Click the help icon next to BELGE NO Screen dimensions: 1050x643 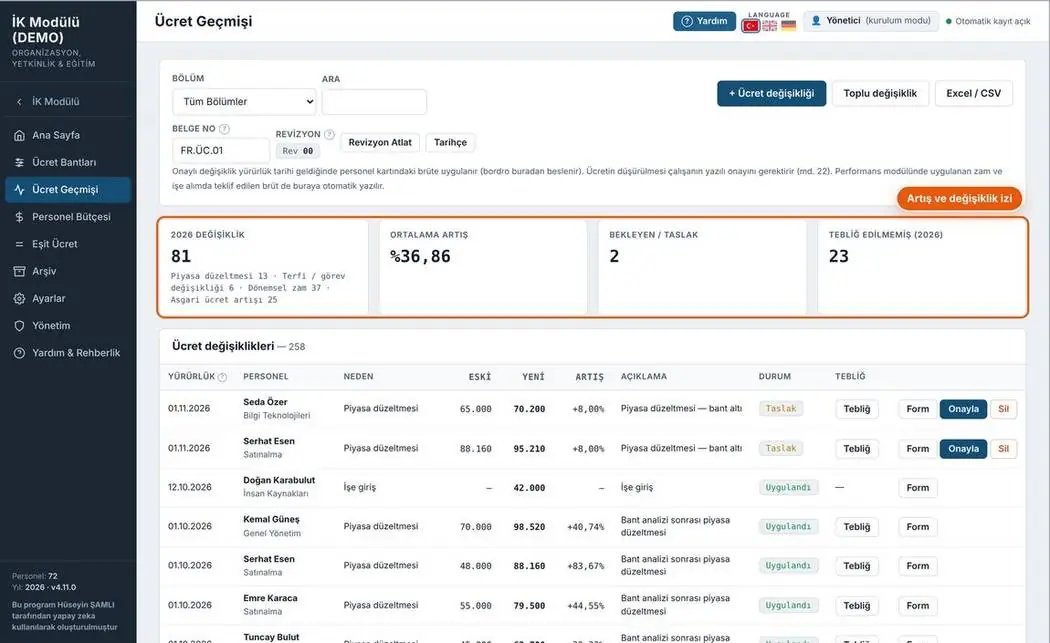(224, 129)
